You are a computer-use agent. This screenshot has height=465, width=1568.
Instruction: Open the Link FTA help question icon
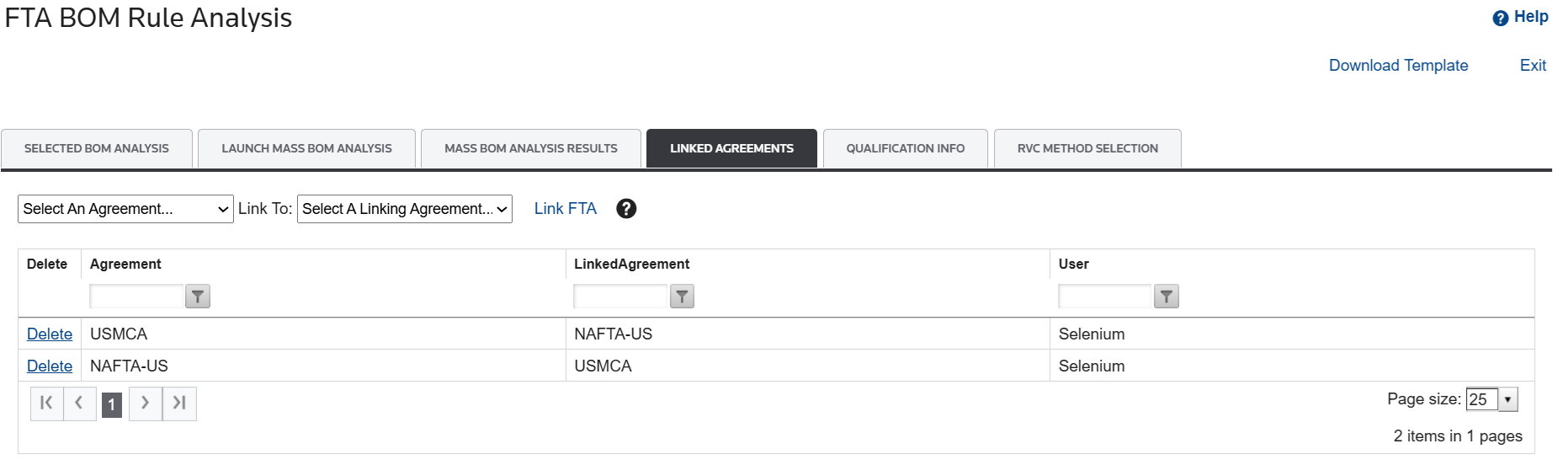coord(626,209)
